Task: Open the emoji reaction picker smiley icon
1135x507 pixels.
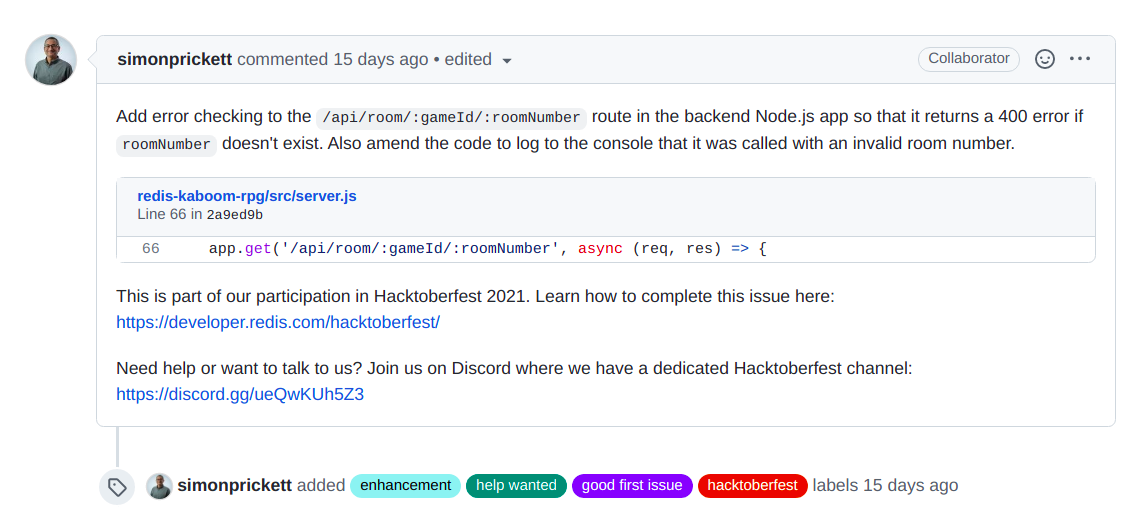Action: pyautogui.click(x=1045, y=59)
